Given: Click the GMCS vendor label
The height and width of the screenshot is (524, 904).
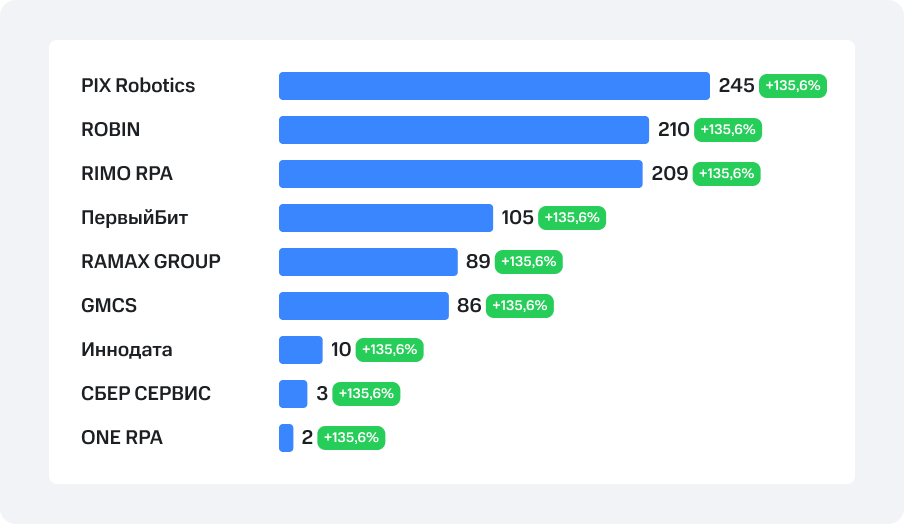Looking at the screenshot, I should coord(109,306).
